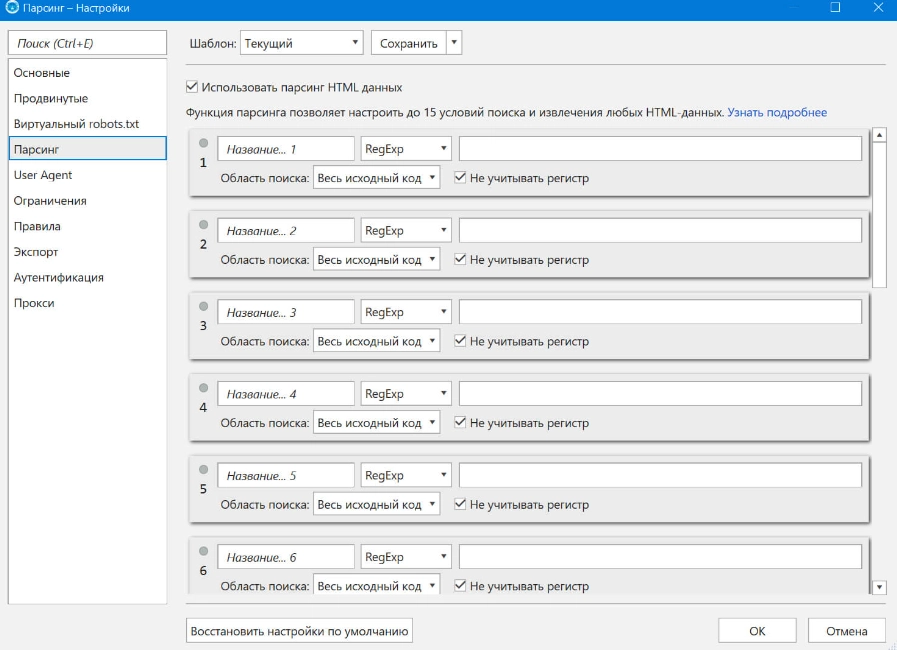Click the gray status dot for rule 1
The width and height of the screenshot is (897, 650).
coord(203,142)
